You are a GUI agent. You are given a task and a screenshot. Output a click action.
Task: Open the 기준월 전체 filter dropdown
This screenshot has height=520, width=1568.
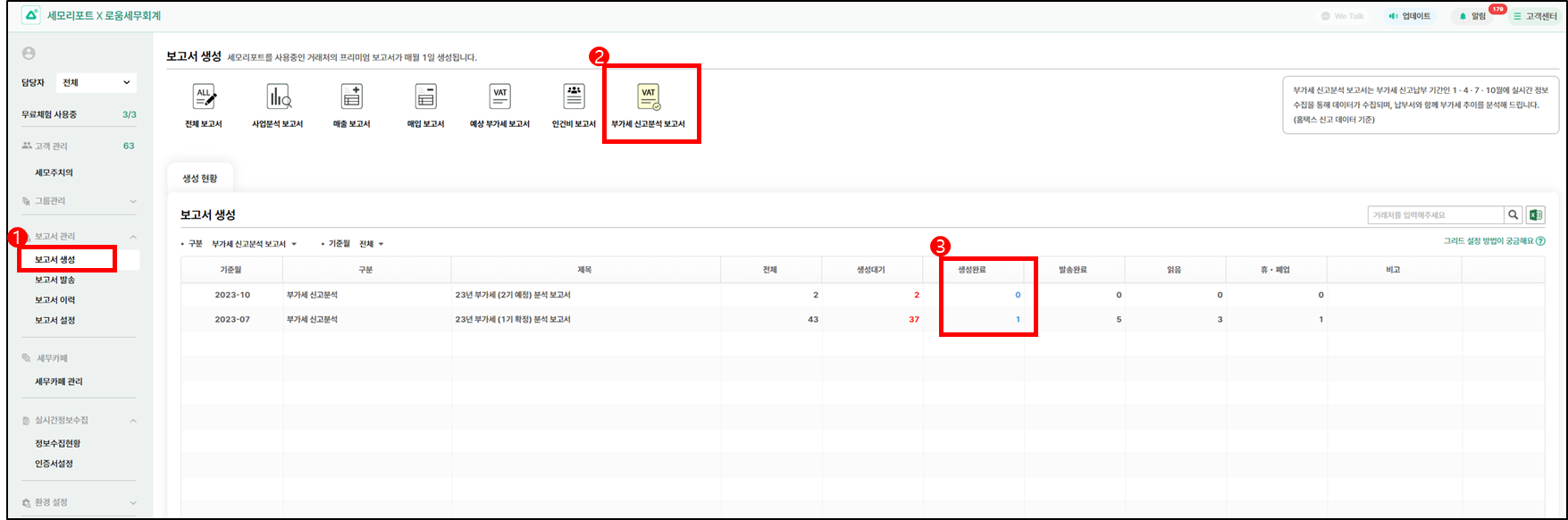[x=371, y=244]
